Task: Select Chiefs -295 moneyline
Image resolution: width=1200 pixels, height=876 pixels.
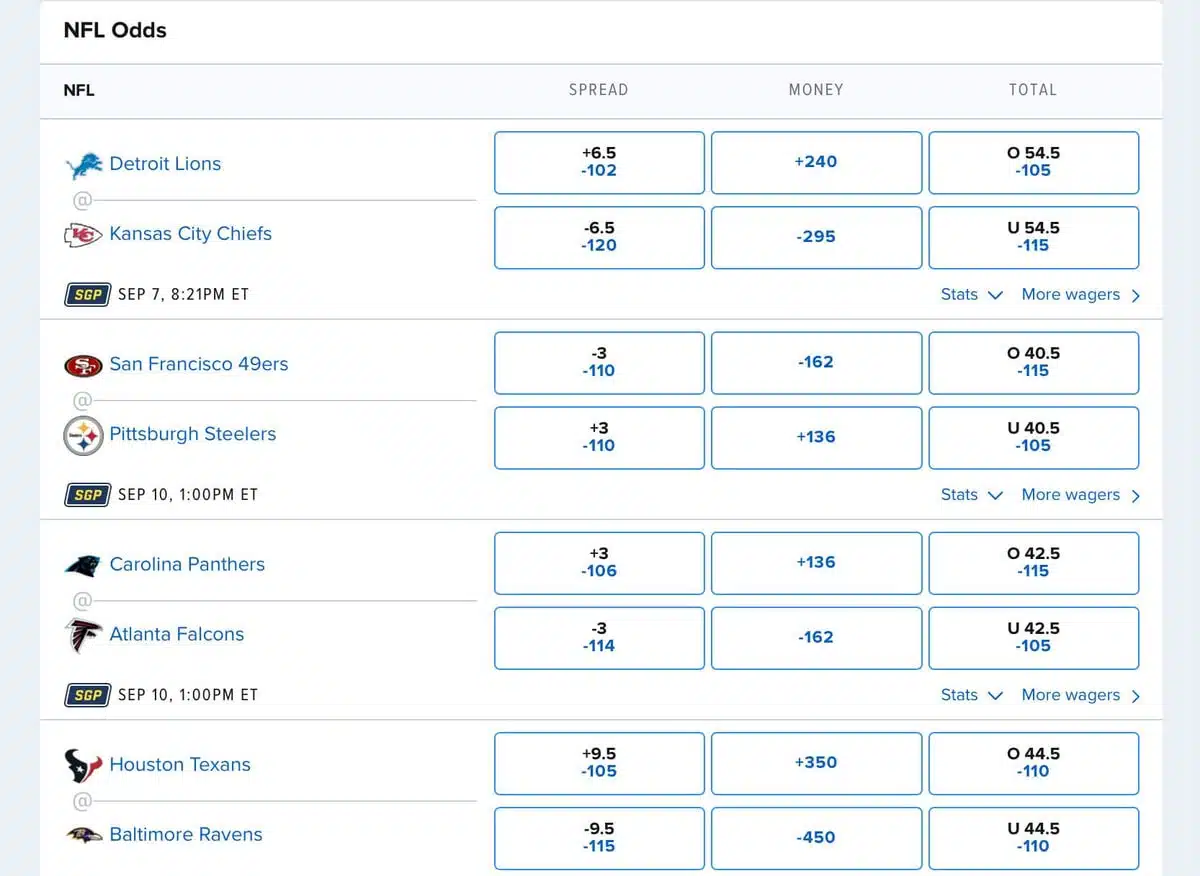Action: tap(816, 237)
